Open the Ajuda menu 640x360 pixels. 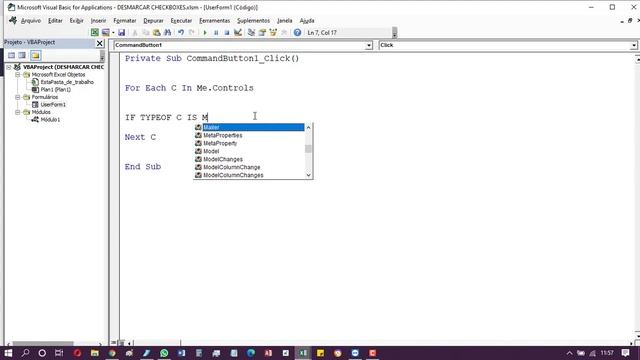[x=307, y=21]
